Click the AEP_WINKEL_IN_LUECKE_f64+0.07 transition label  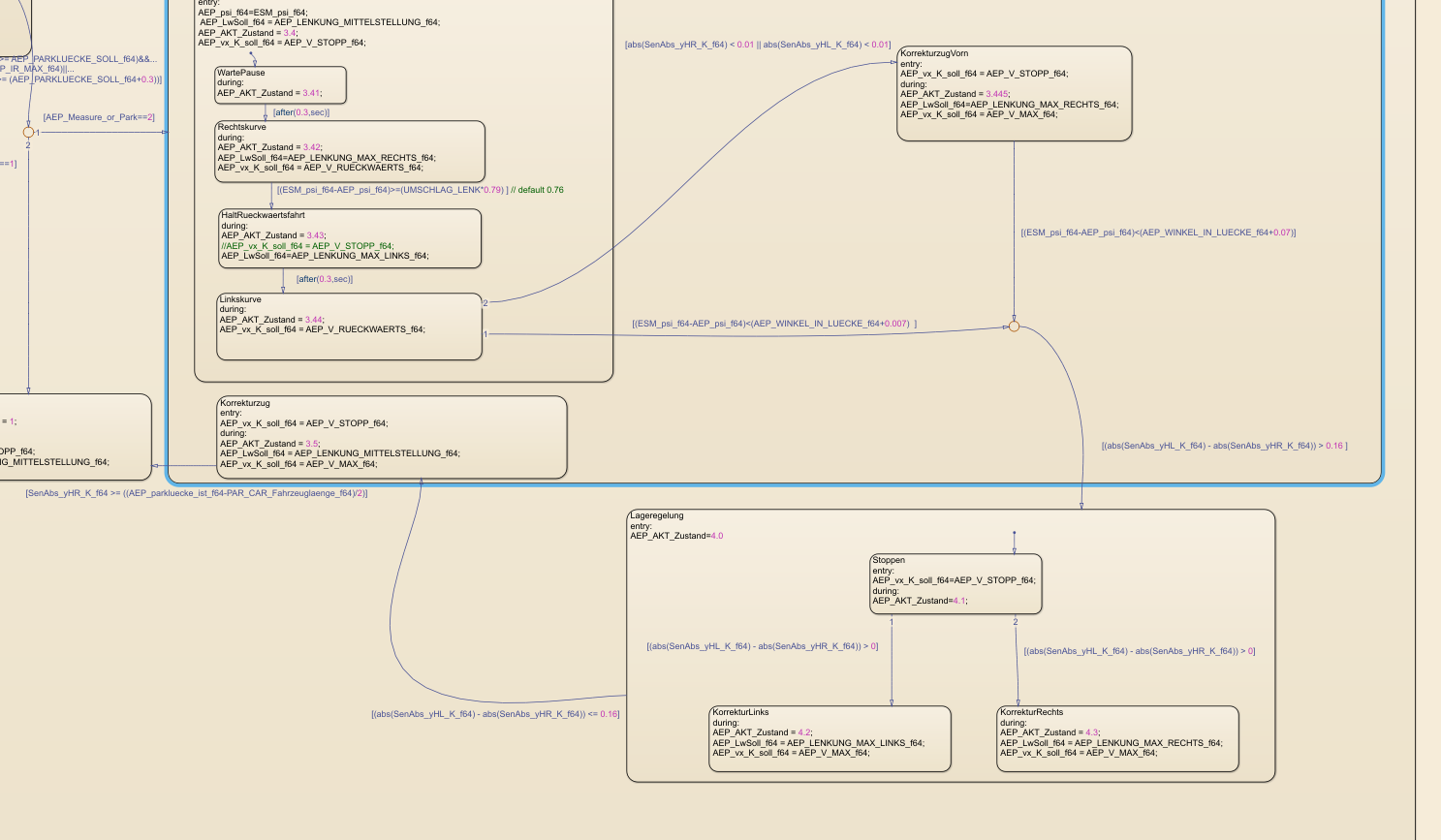click(1158, 233)
